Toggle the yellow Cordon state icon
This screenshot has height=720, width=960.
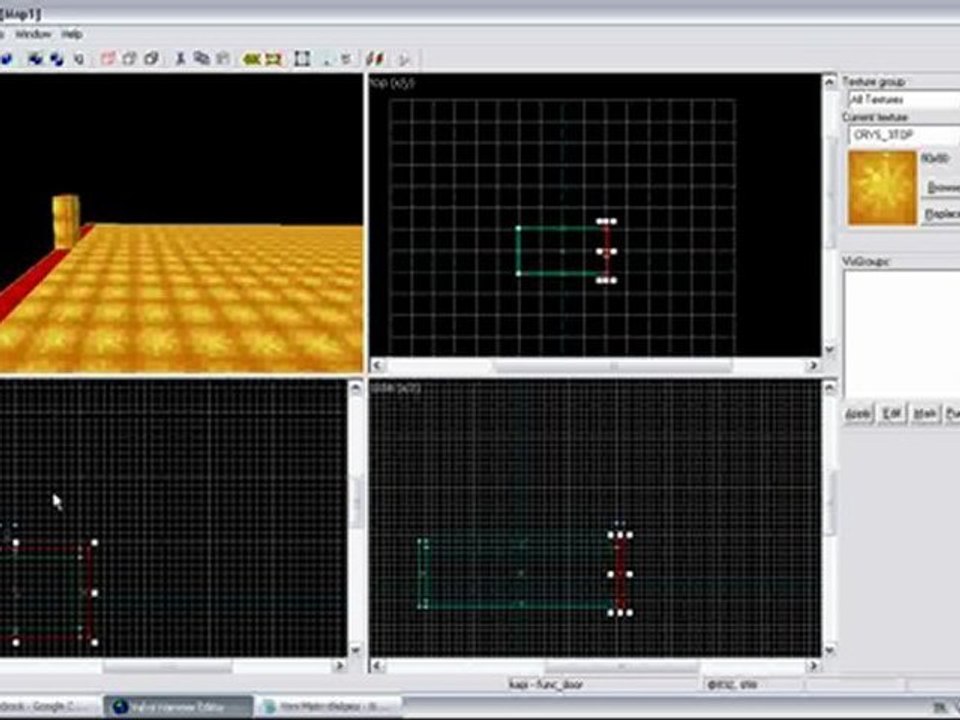pyautogui.click(x=252, y=59)
